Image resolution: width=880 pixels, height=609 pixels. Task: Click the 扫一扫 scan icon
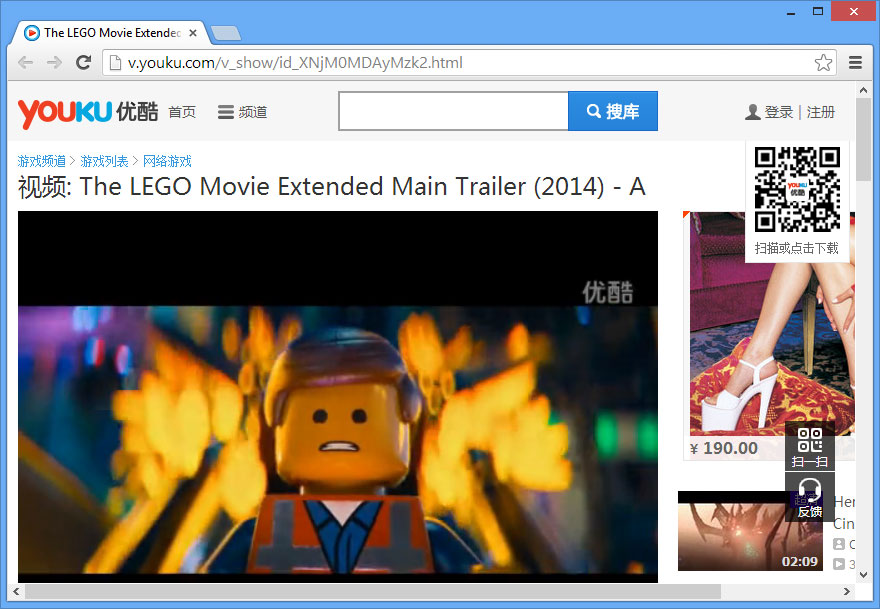click(810, 447)
